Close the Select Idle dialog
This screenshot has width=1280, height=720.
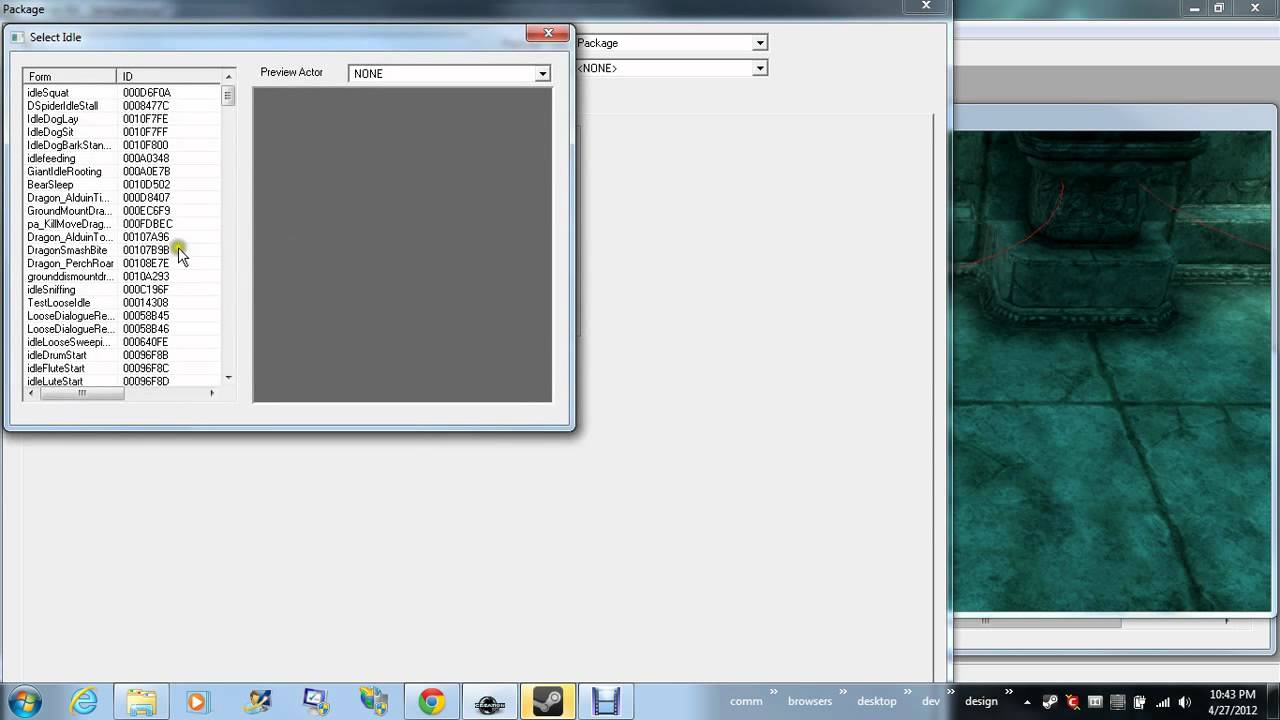548,33
